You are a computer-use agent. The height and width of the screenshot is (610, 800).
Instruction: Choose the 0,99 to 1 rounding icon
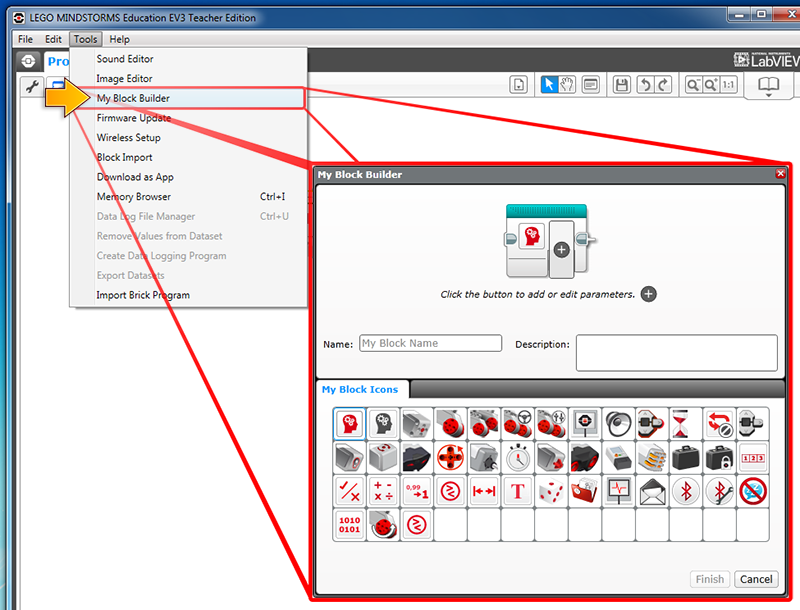pos(417,491)
